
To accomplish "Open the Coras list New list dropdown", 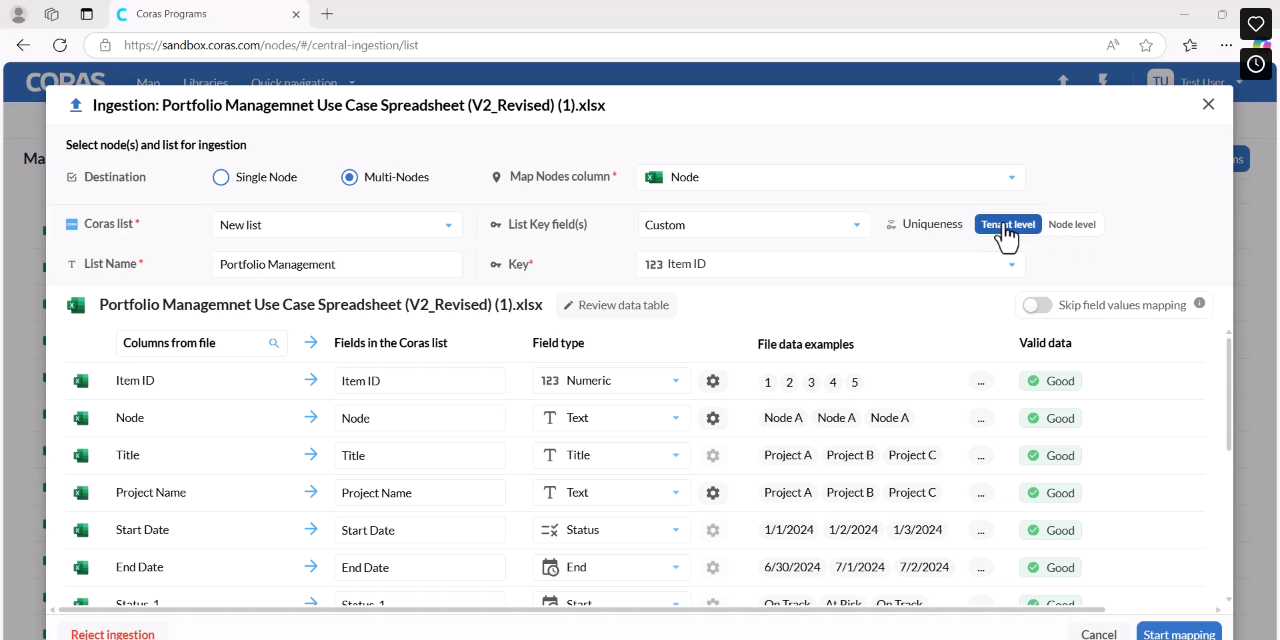I will point(337,225).
